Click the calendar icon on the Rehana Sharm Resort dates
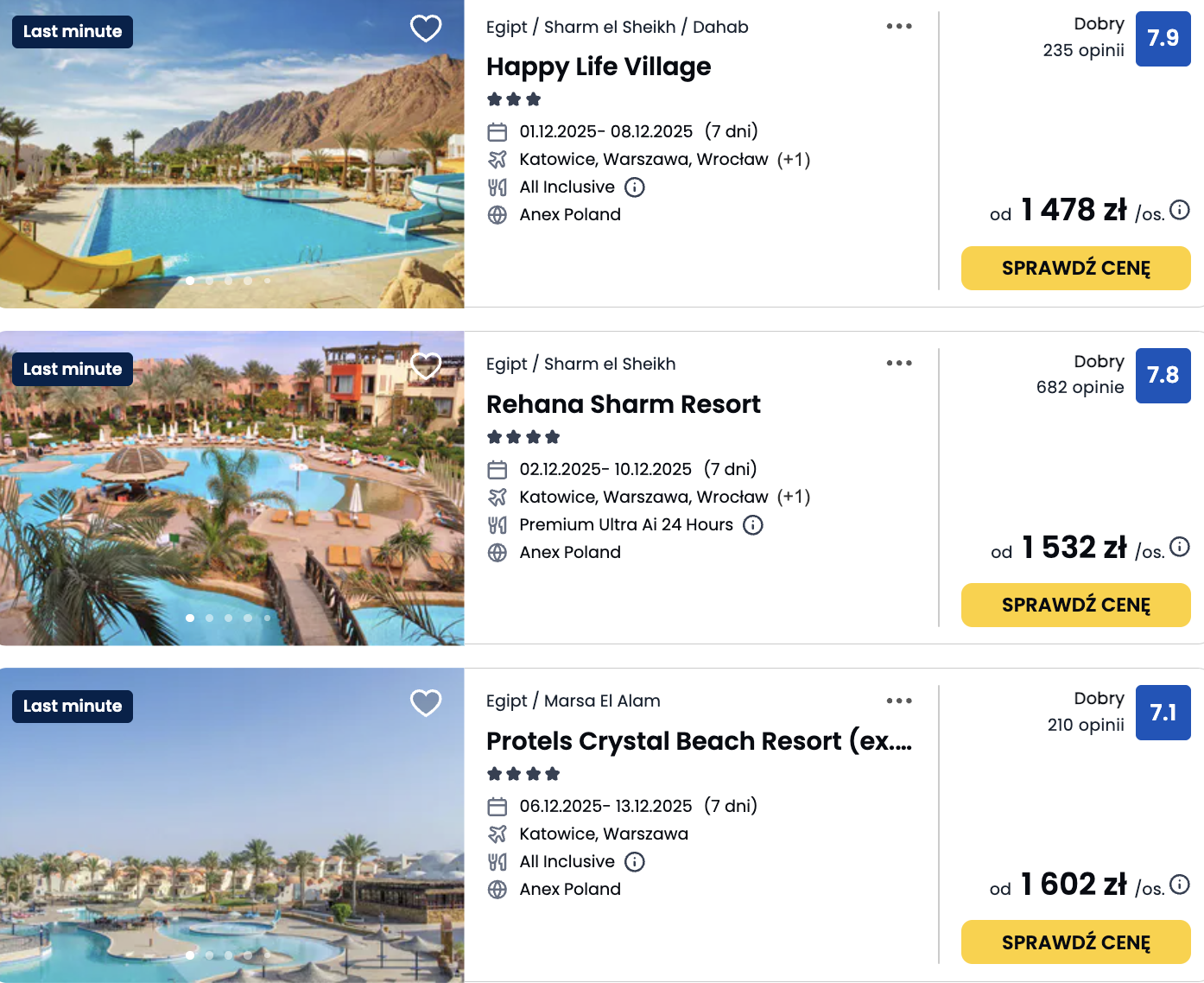Screen dimensions: 1204x983 point(497,469)
